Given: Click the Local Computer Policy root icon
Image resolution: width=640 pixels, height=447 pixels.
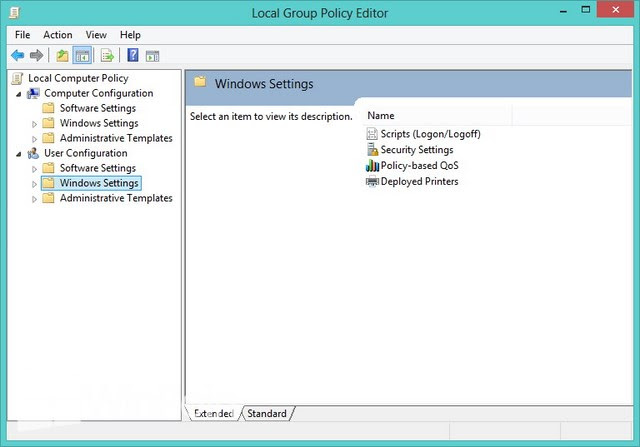Looking at the screenshot, I should click(x=17, y=78).
